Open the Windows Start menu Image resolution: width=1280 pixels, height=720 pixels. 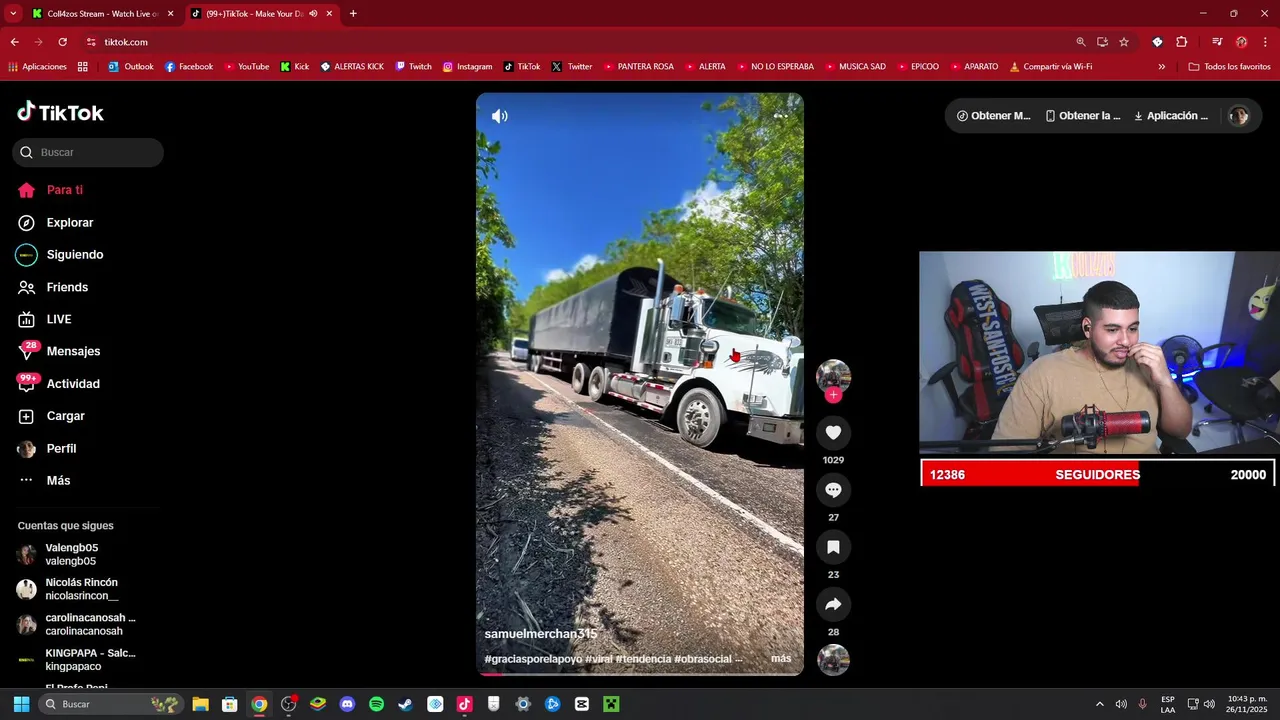(x=21, y=704)
